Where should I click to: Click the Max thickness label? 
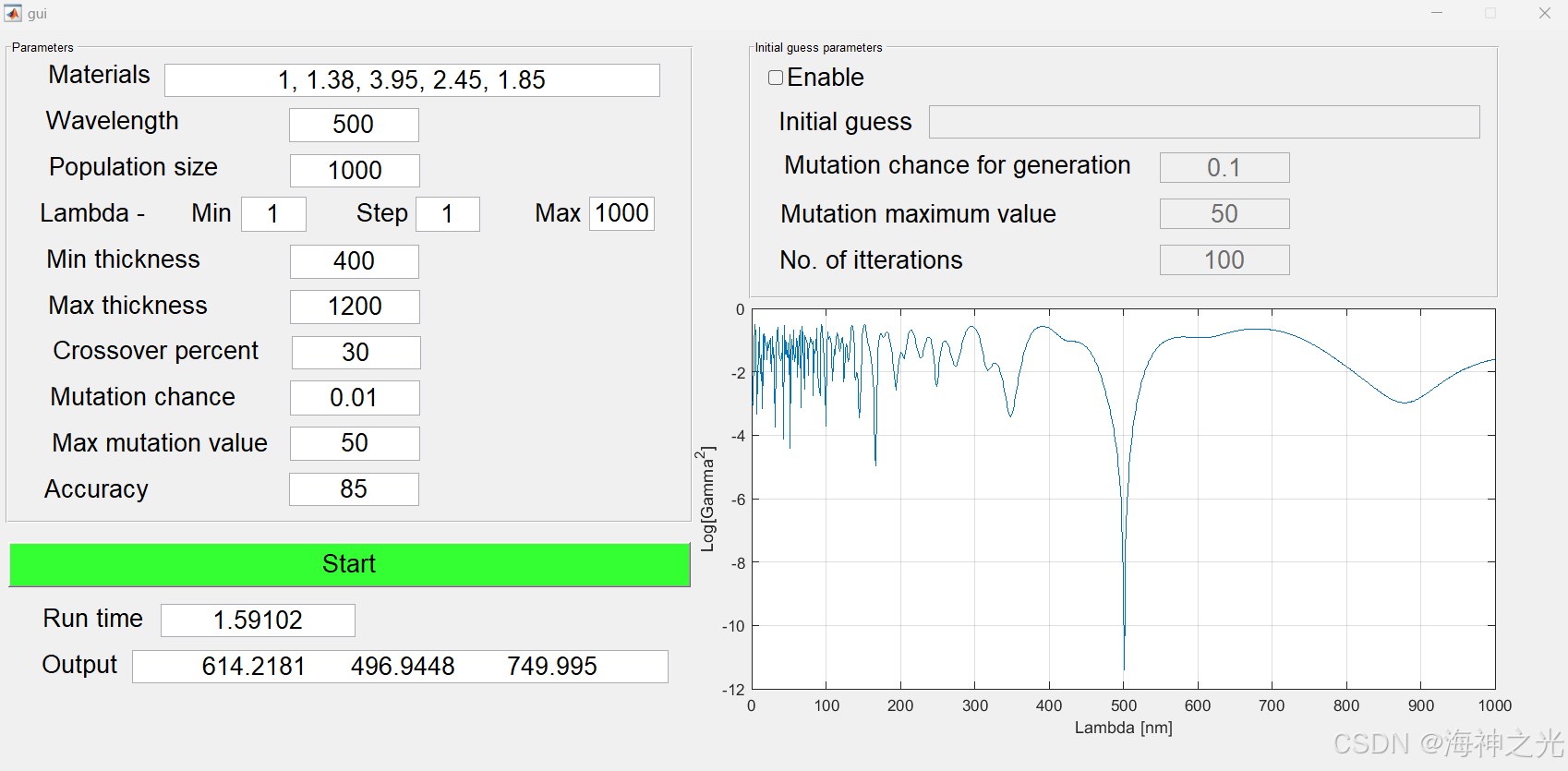click(x=127, y=306)
